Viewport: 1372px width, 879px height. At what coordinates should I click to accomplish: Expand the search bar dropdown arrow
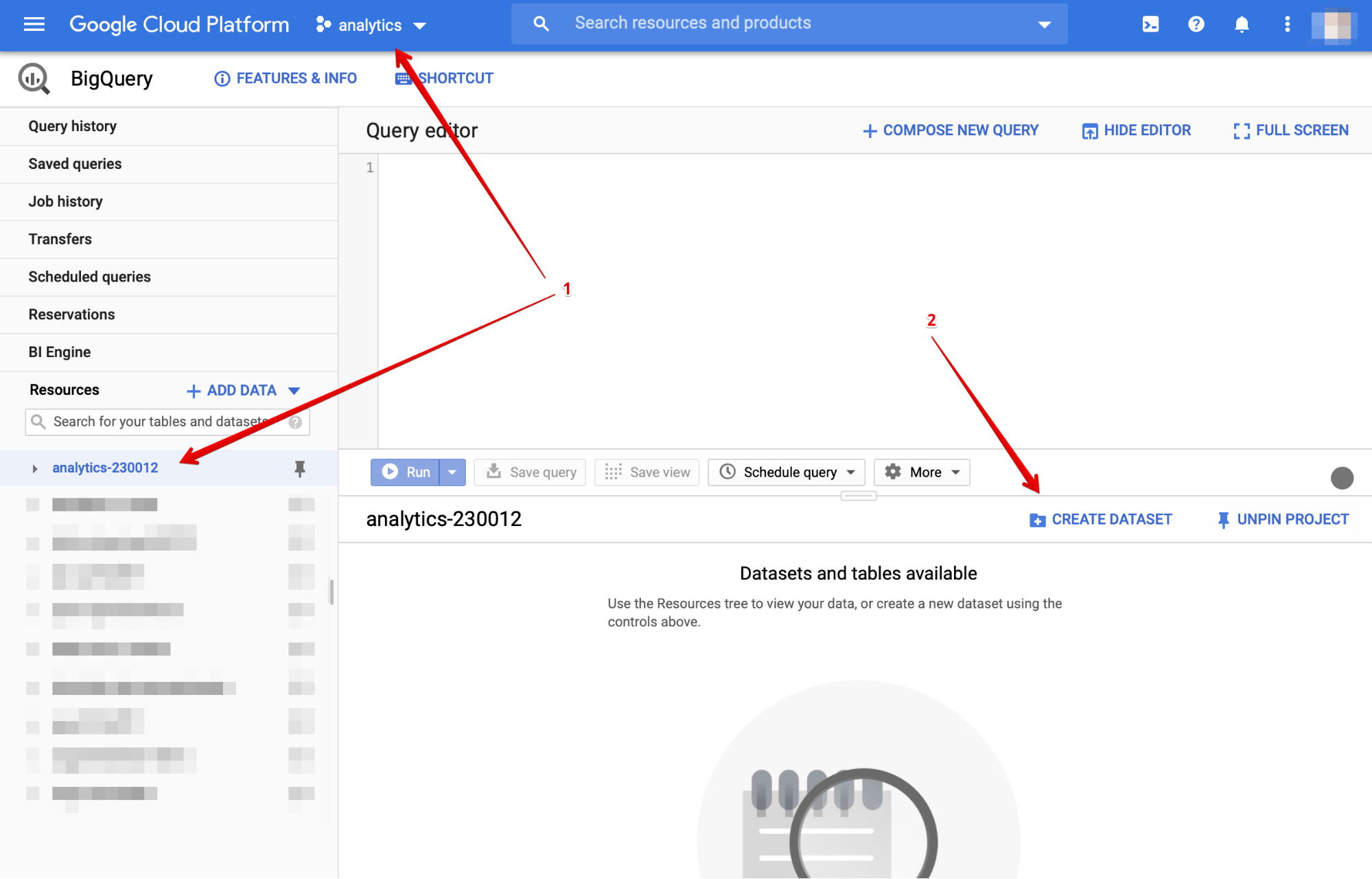click(x=1045, y=25)
